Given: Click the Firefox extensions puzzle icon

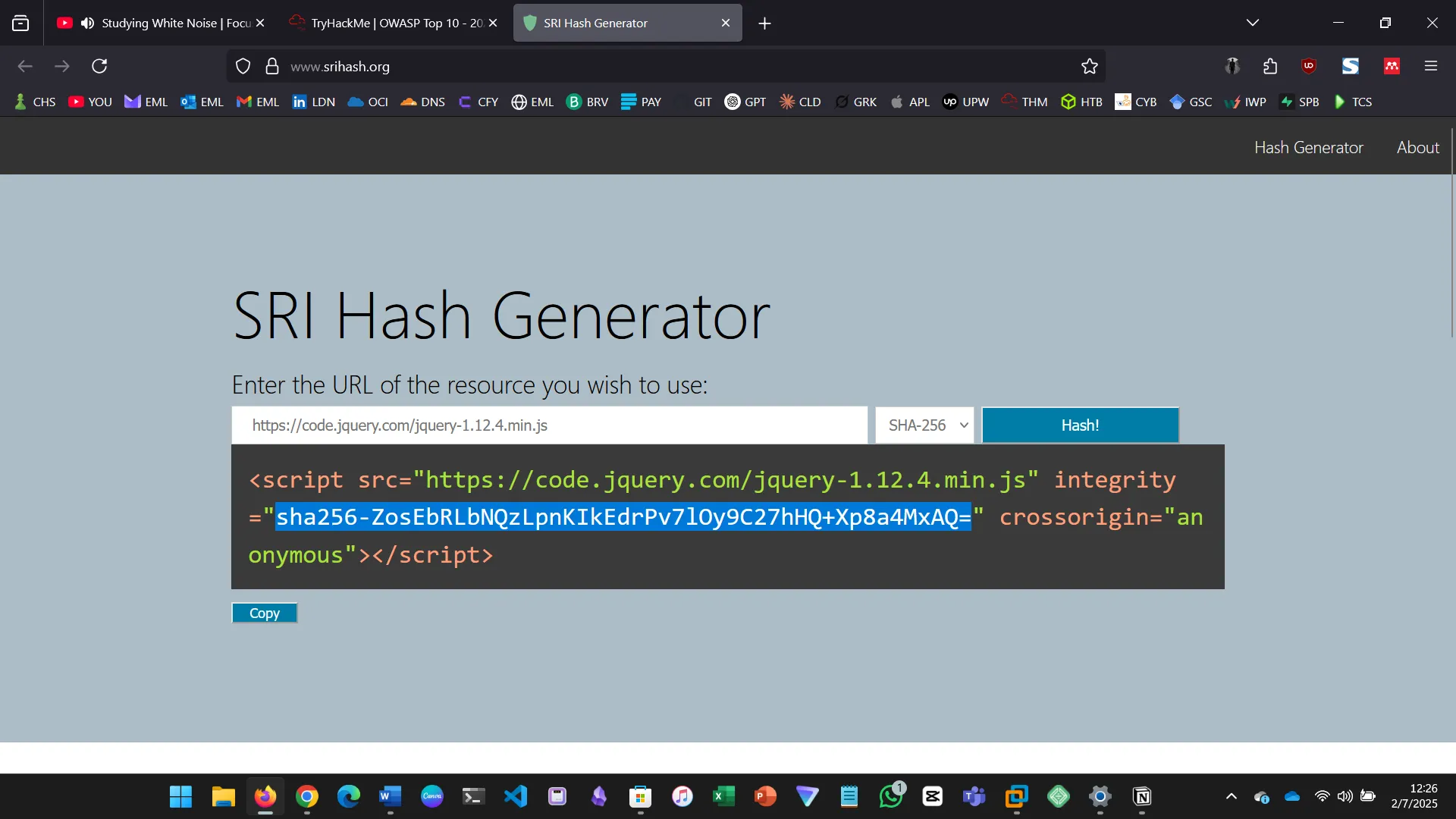Looking at the screenshot, I should [1270, 67].
